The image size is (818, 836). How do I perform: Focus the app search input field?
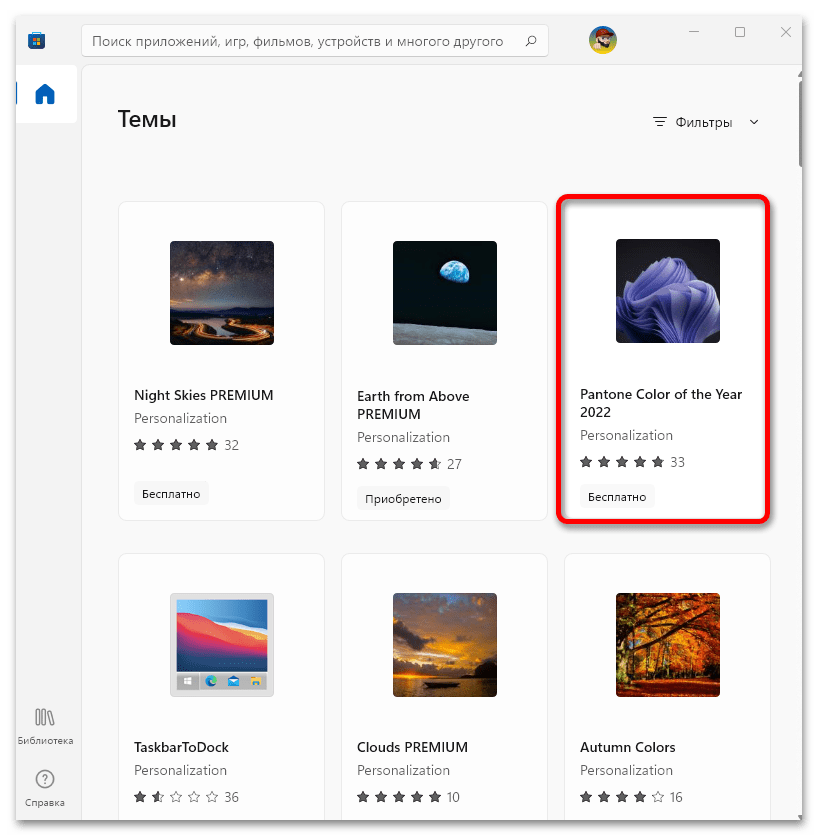(315, 41)
